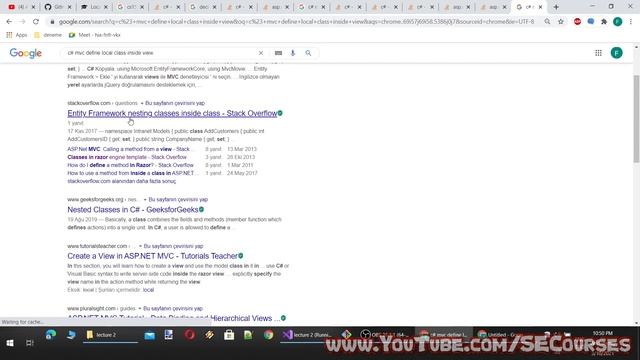Start voice search with the microphone

(x=293, y=53)
